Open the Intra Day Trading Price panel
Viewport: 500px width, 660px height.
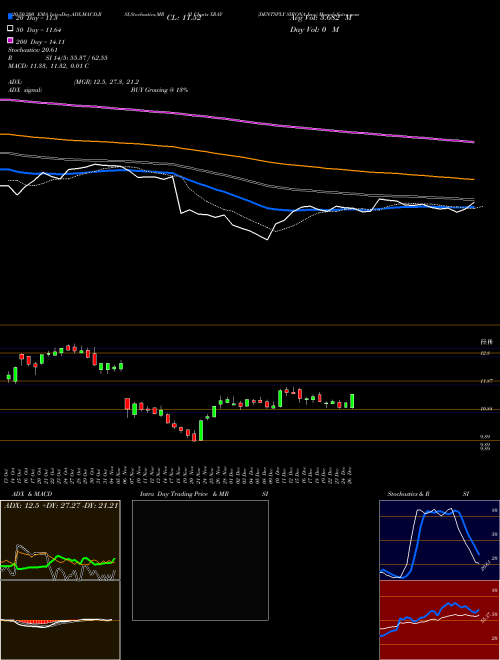point(200,560)
